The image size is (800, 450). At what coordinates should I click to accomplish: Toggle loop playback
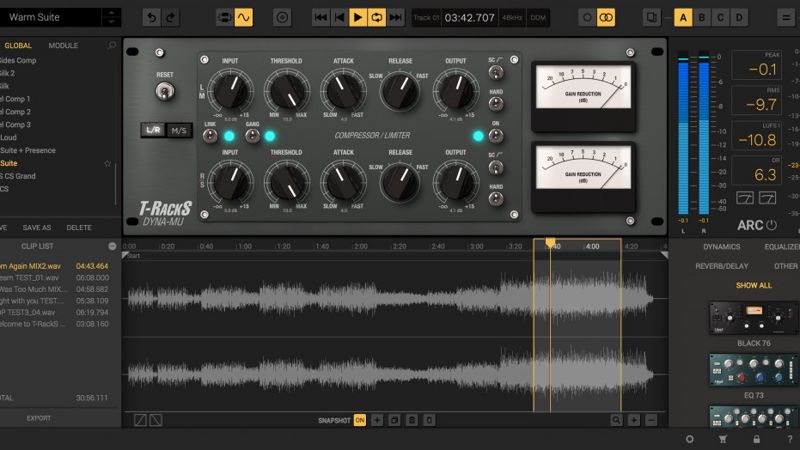[x=377, y=18]
